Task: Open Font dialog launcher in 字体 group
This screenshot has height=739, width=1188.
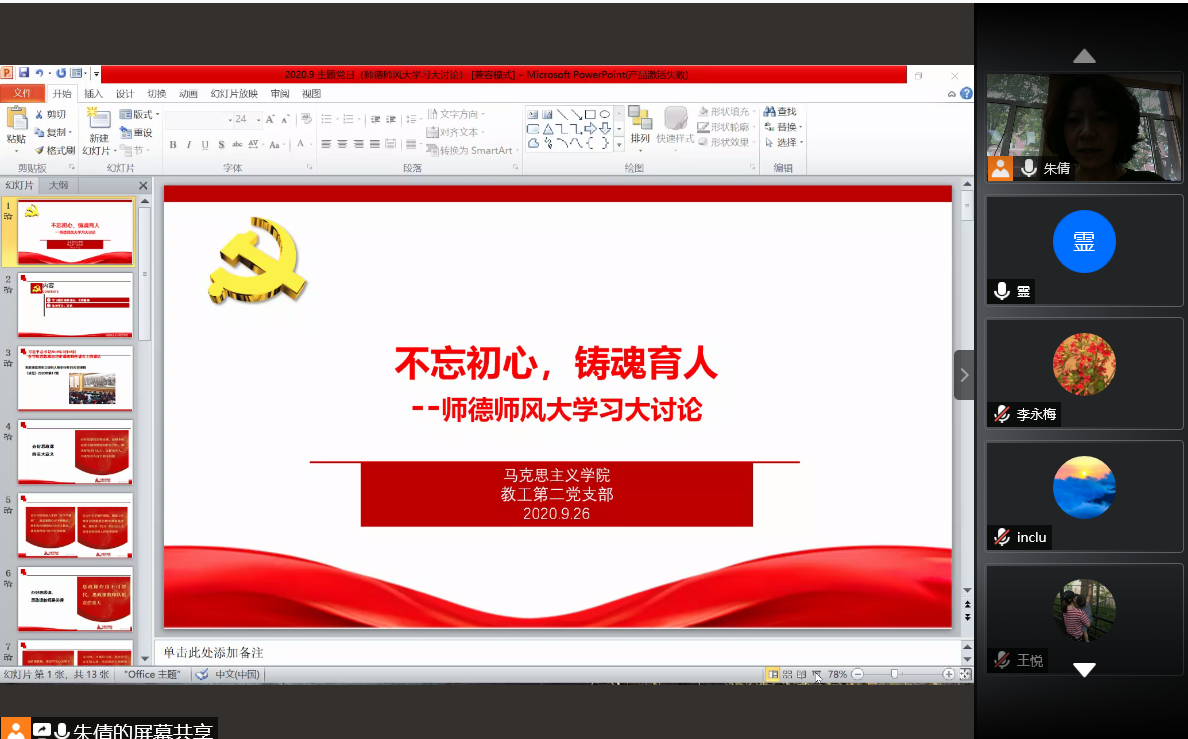Action: point(309,167)
